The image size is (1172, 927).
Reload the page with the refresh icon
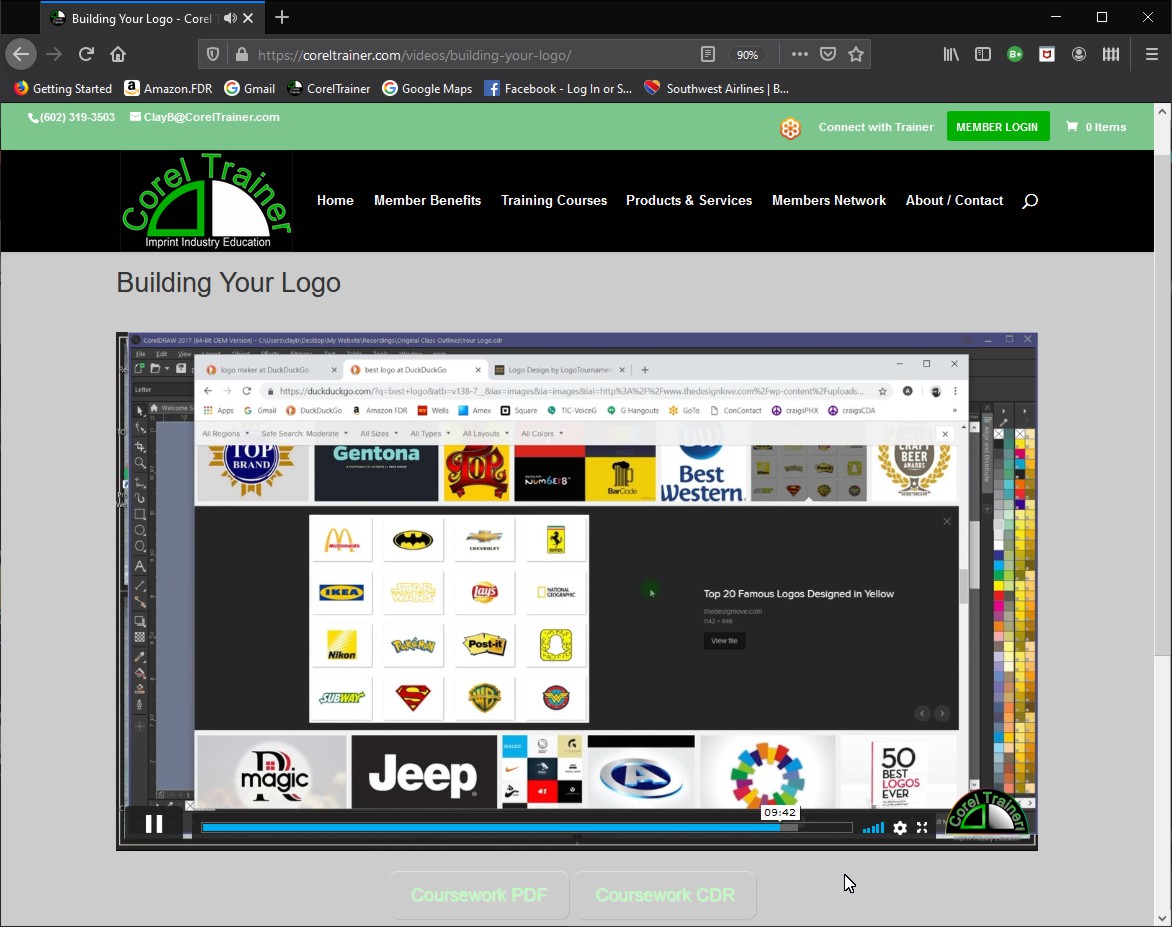[x=86, y=54]
